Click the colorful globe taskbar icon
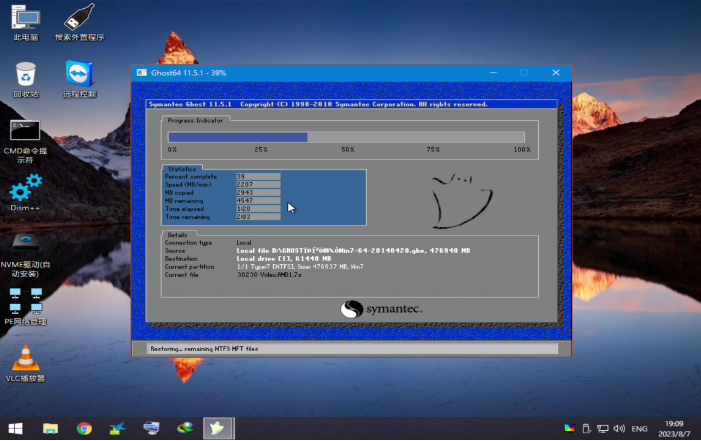701x441 pixels. coord(185,428)
